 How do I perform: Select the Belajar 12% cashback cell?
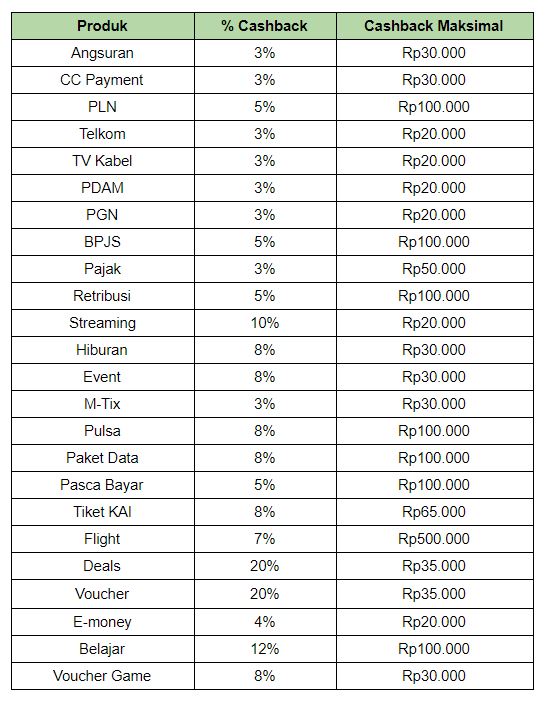[265, 649]
